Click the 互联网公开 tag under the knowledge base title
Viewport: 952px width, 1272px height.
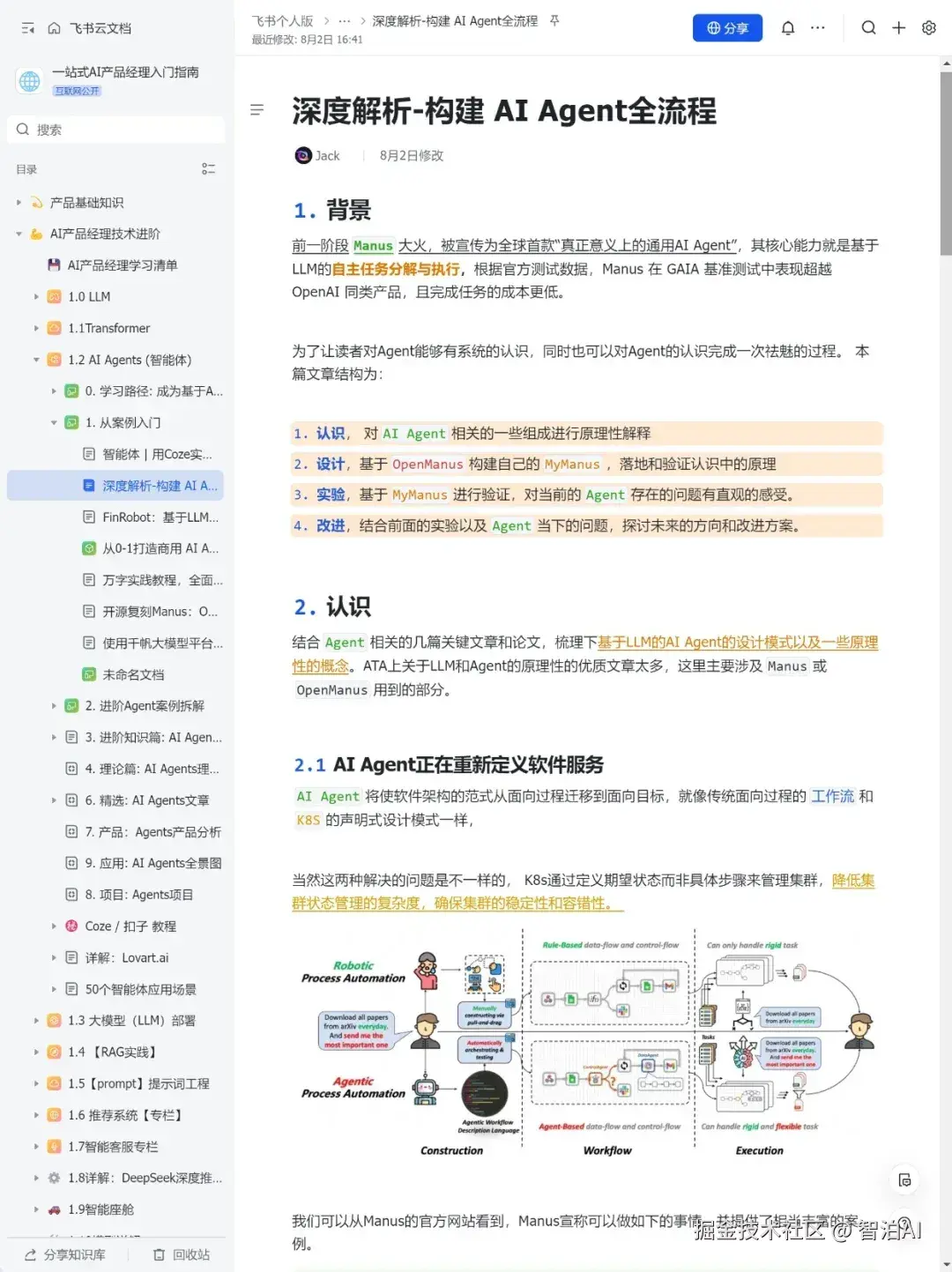[x=78, y=91]
